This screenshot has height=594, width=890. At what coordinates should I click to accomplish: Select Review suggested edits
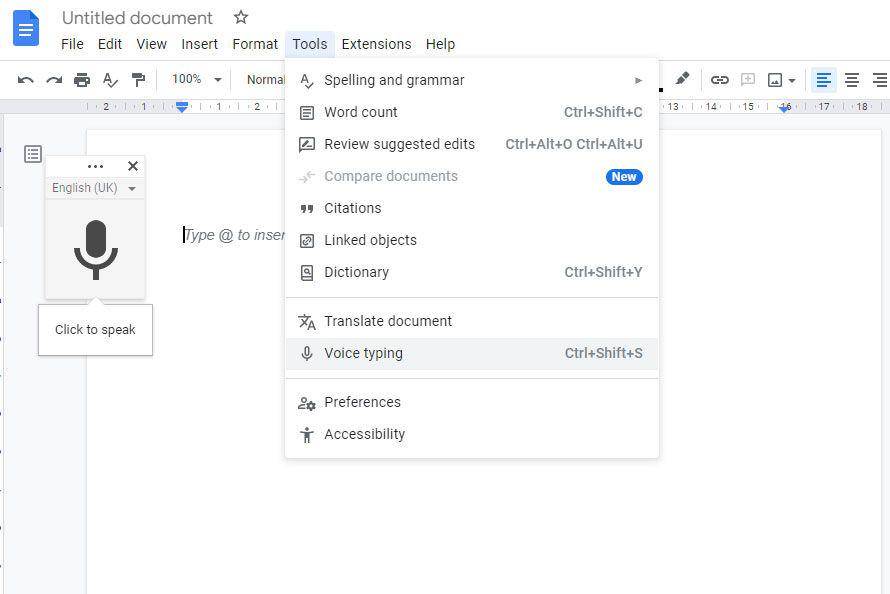tap(472, 144)
